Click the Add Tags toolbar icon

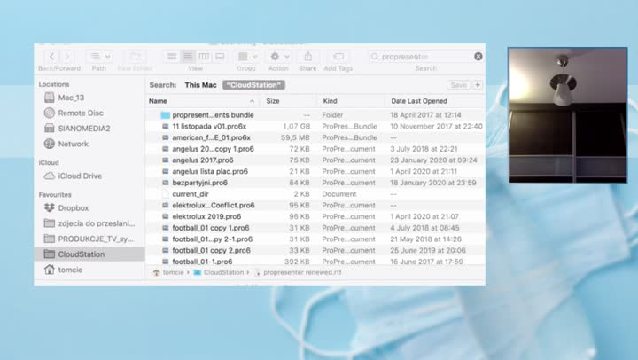coord(338,56)
